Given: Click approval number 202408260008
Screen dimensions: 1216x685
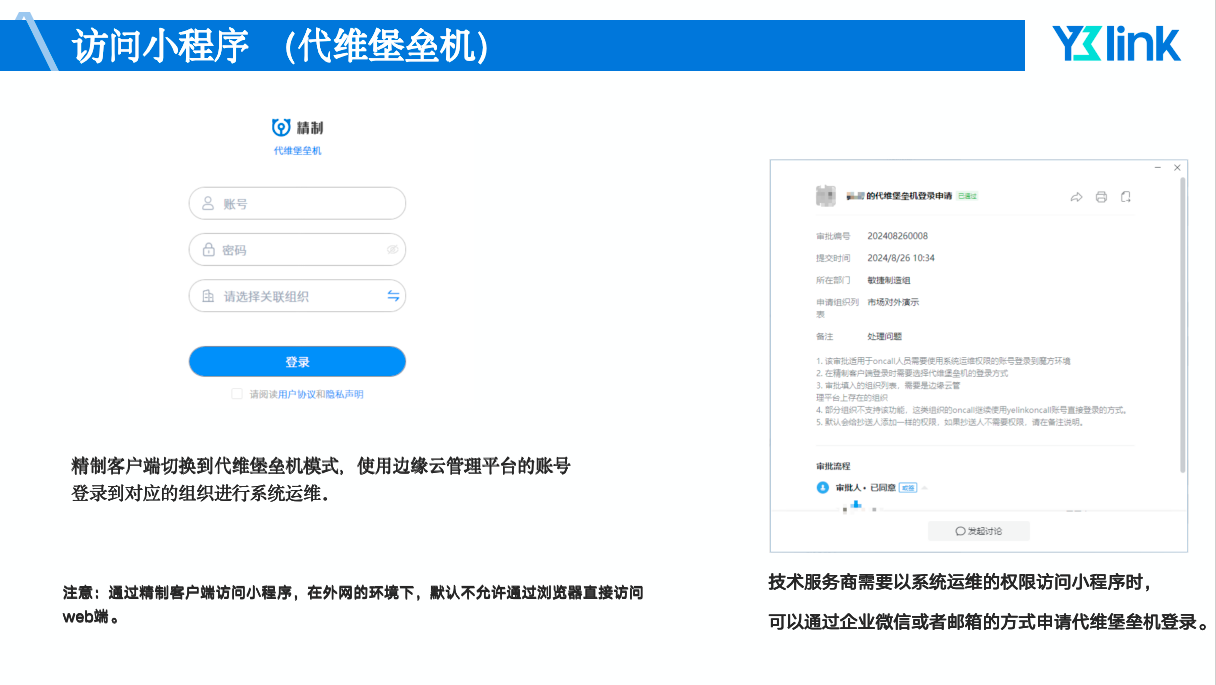Looking at the screenshot, I should (x=898, y=236).
